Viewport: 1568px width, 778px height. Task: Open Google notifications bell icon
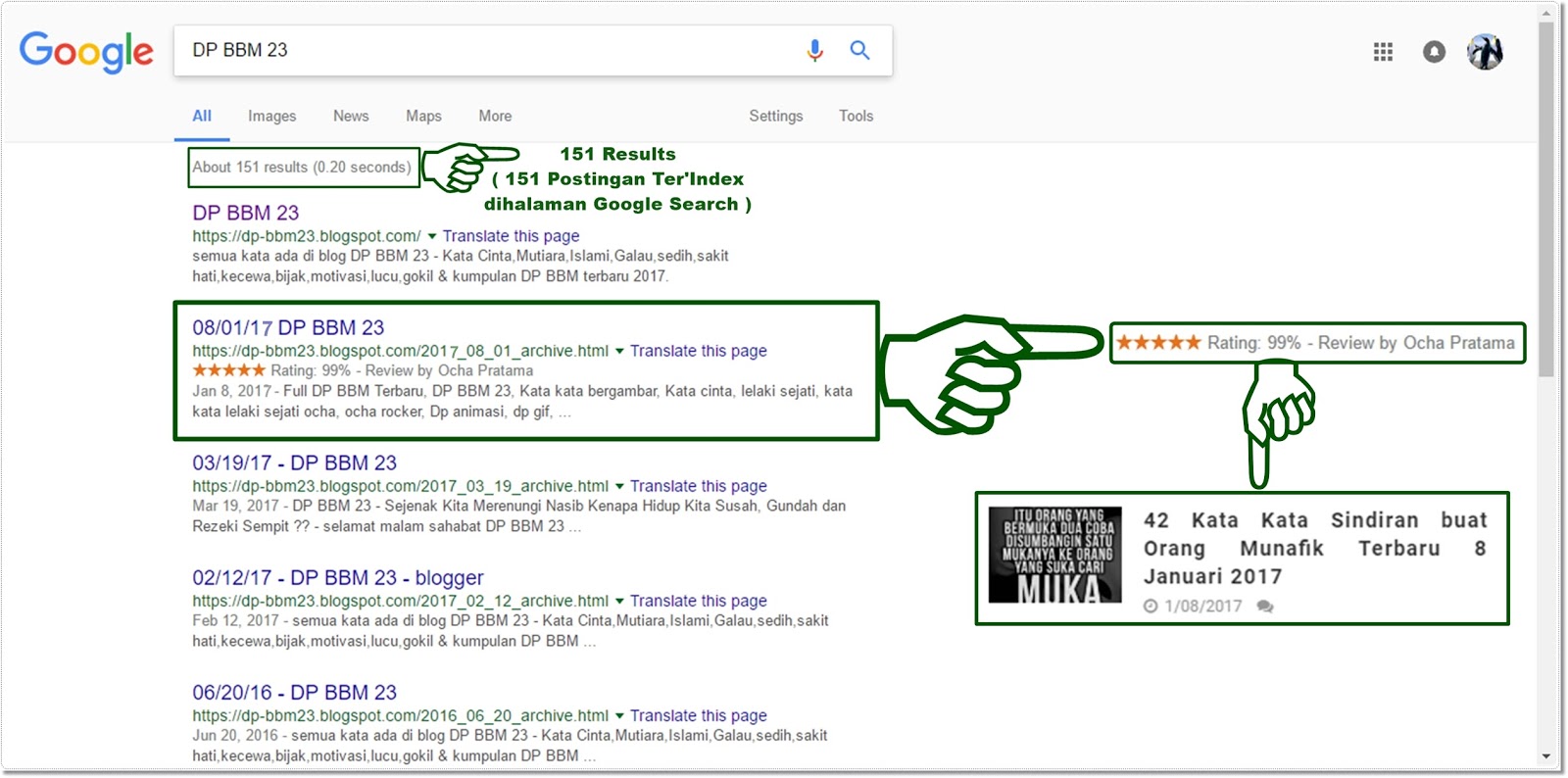(x=1434, y=52)
